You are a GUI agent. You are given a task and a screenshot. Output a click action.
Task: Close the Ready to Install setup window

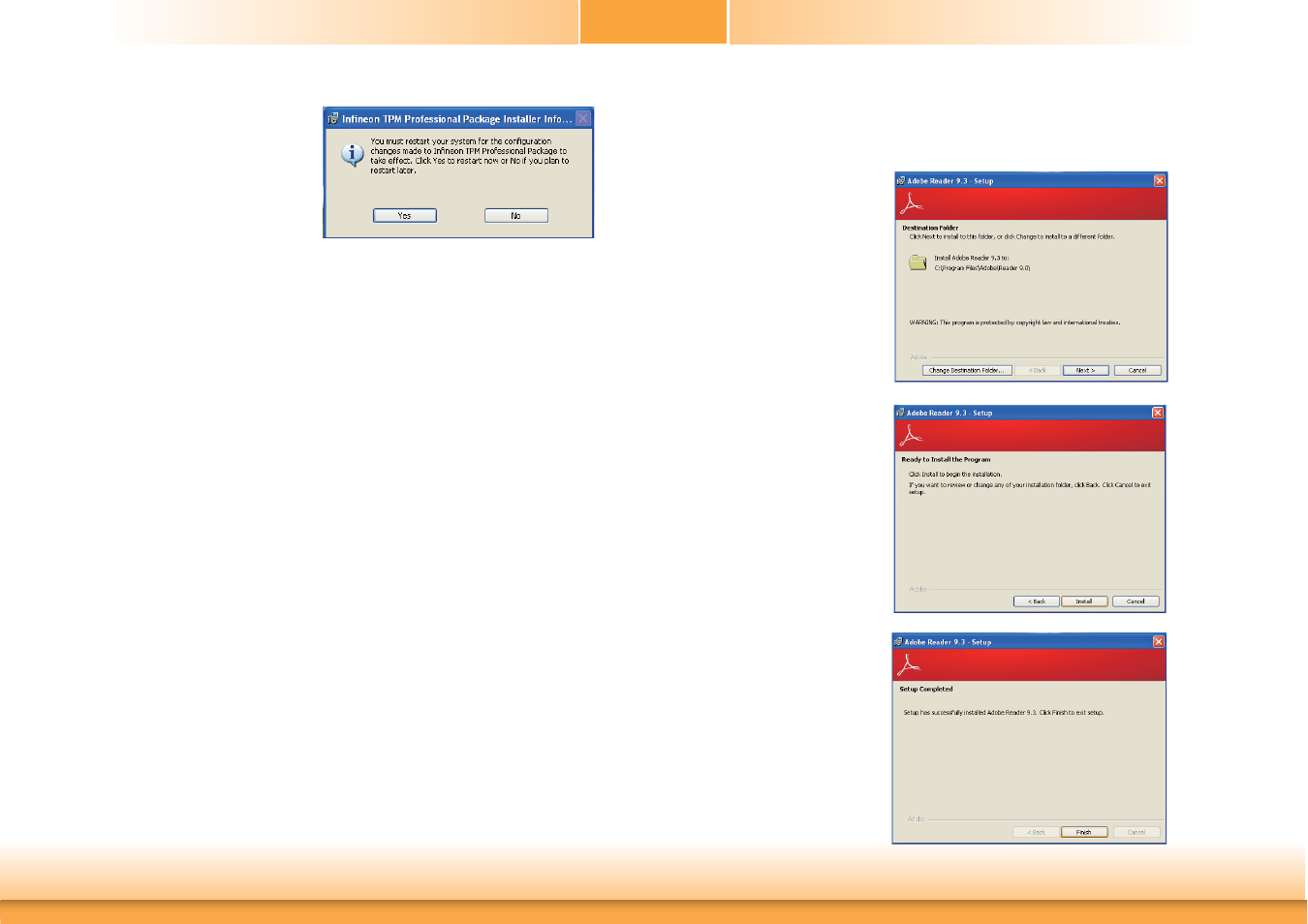coord(1157,413)
